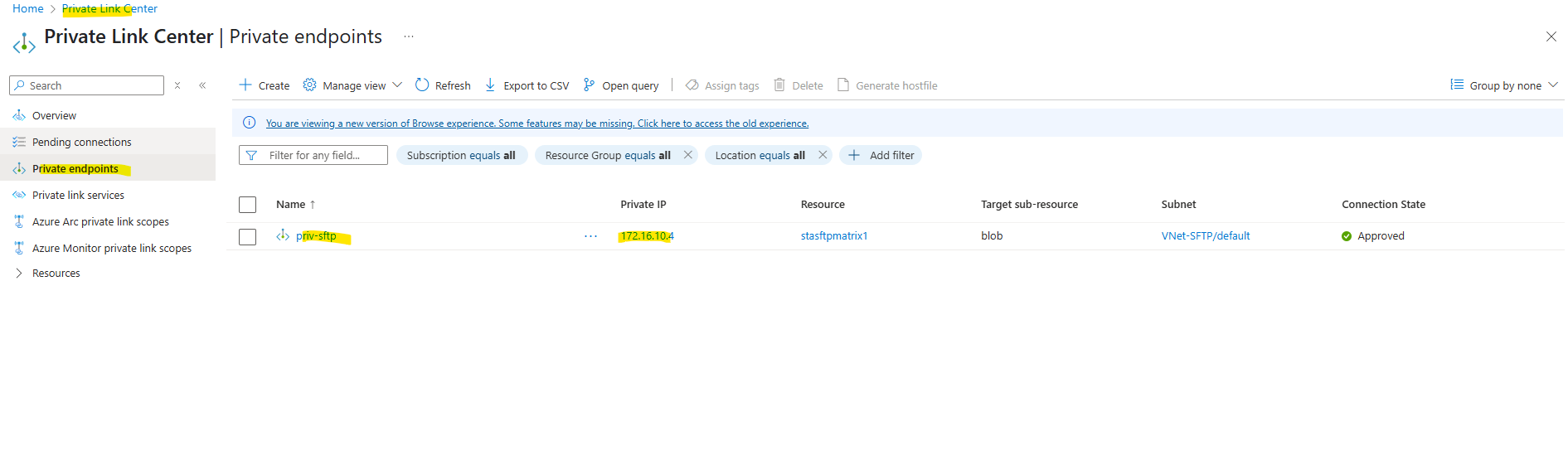The width and height of the screenshot is (1568, 465).
Task: Collapse the sidebar with double chevron
Action: click(x=202, y=85)
